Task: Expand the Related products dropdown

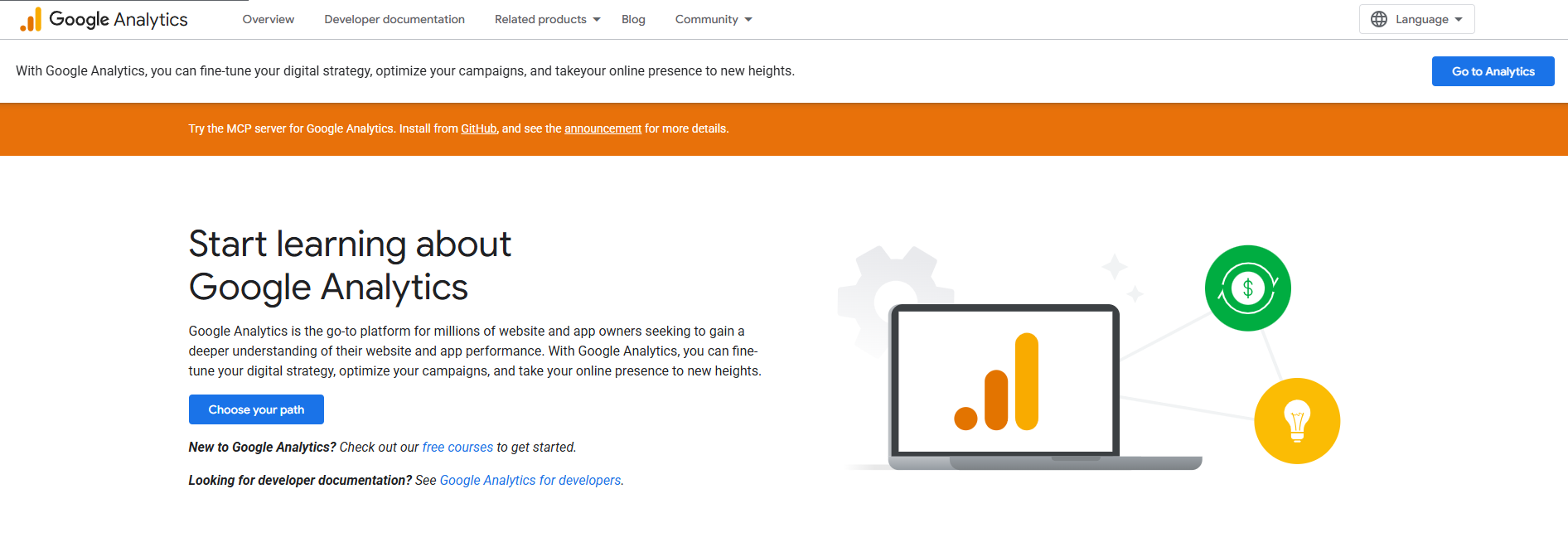Action: click(547, 19)
